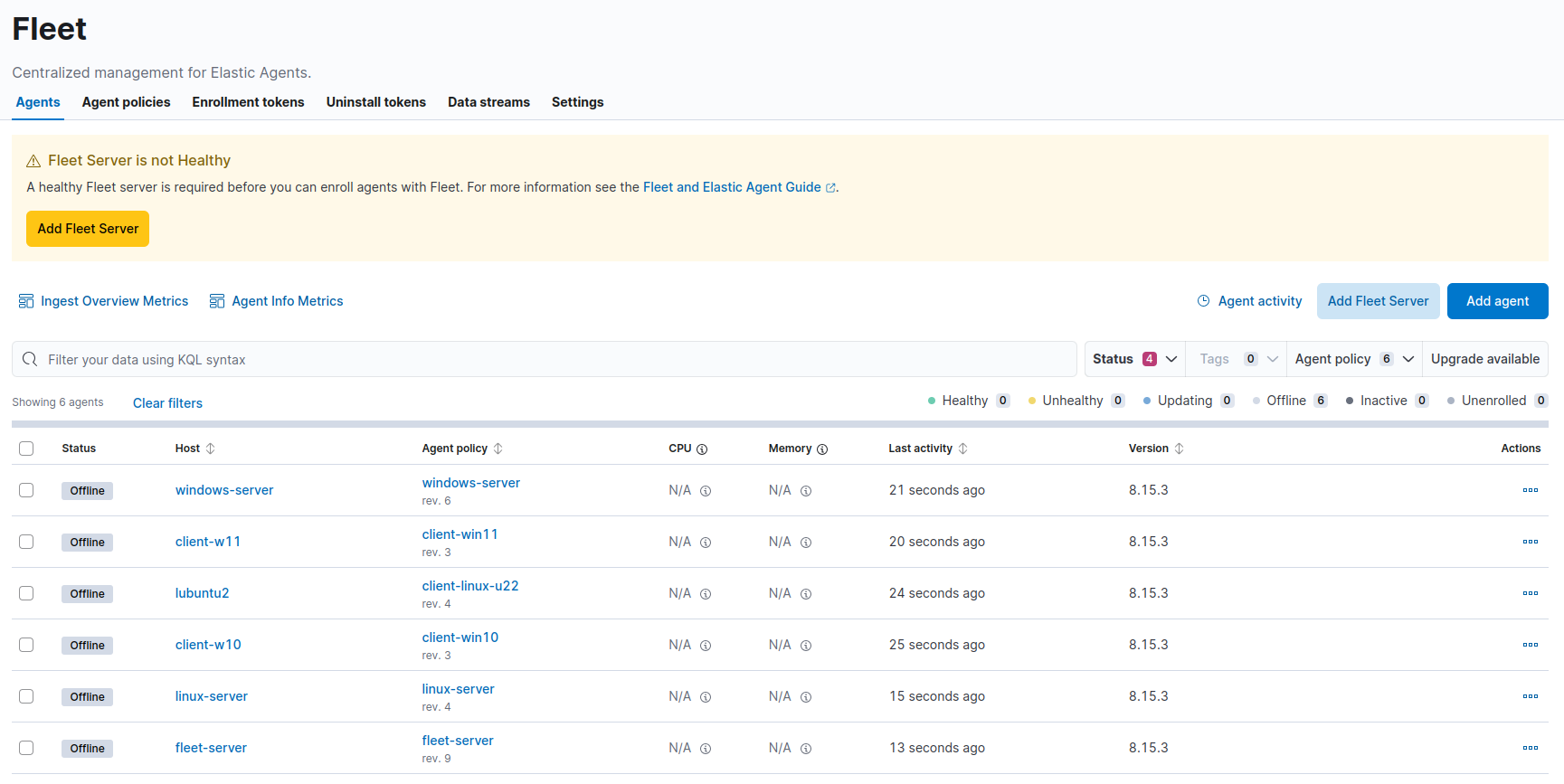Click the yellow Add Fleet Server button
The height and width of the screenshot is (784, 1564).
click(x=88, y=229)
